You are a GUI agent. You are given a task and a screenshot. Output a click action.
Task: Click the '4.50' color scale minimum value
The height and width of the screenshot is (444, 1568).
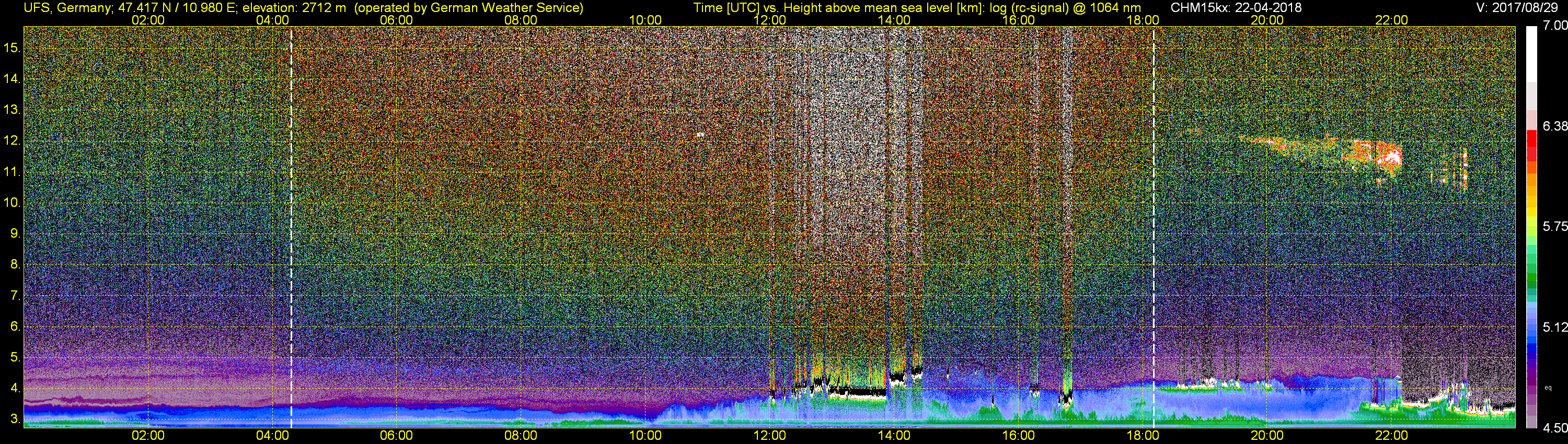[1554, 428]
